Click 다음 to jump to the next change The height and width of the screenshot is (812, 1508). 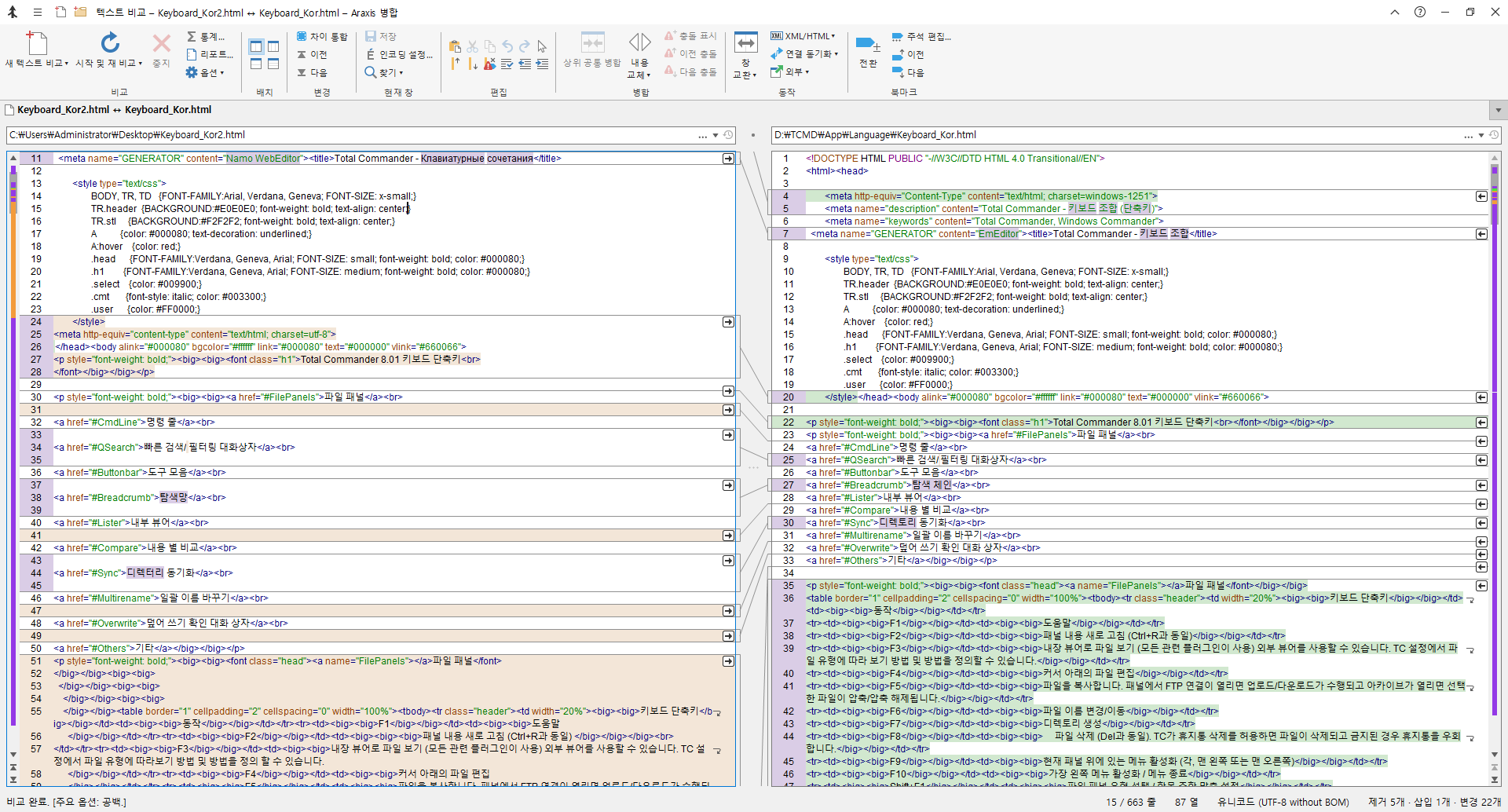312,72
